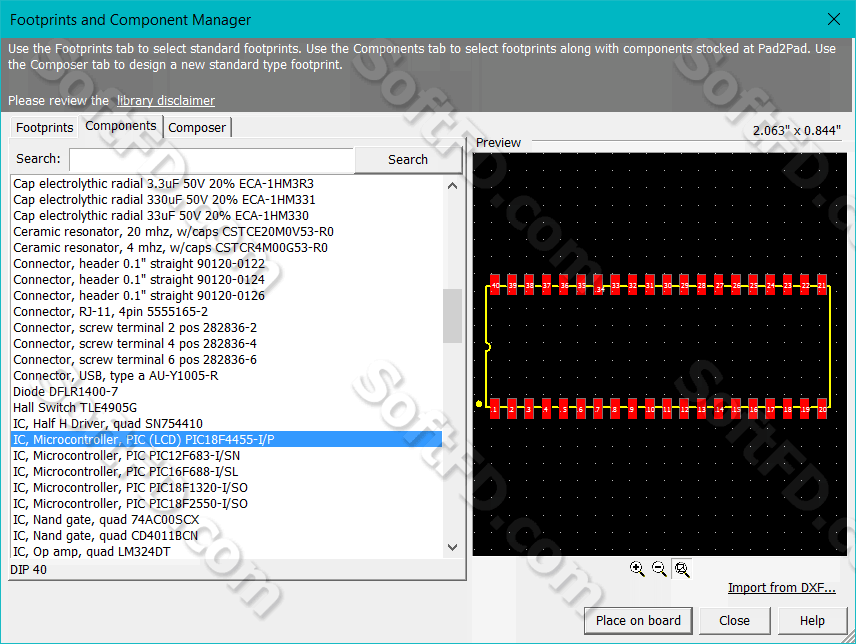856x644 pixels.
Task: Close the Footprints and Component Manager dialog
Action: pyautogui.click(x=834, y=19)
